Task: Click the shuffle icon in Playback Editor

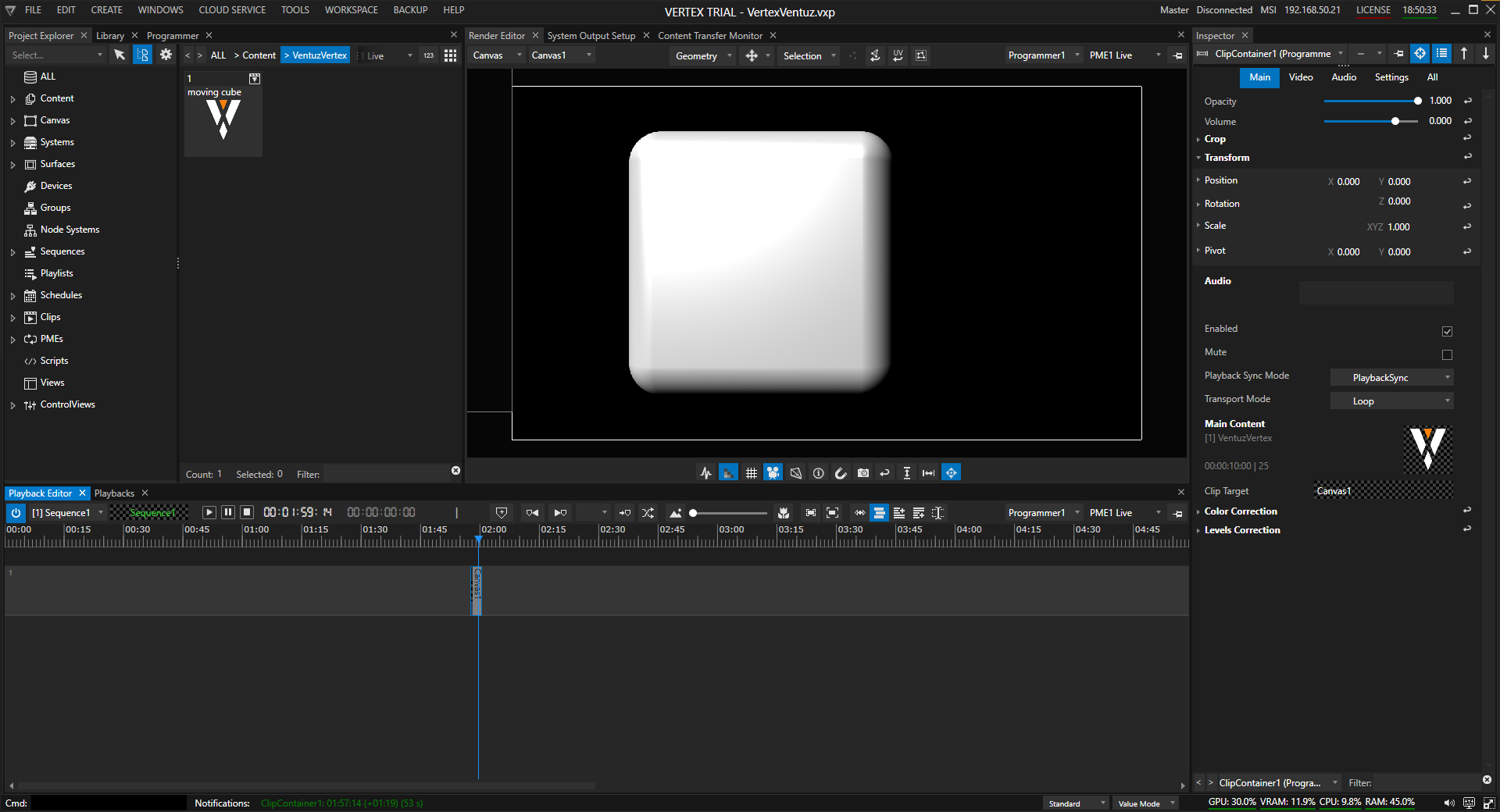Action: tap(648, 513)
